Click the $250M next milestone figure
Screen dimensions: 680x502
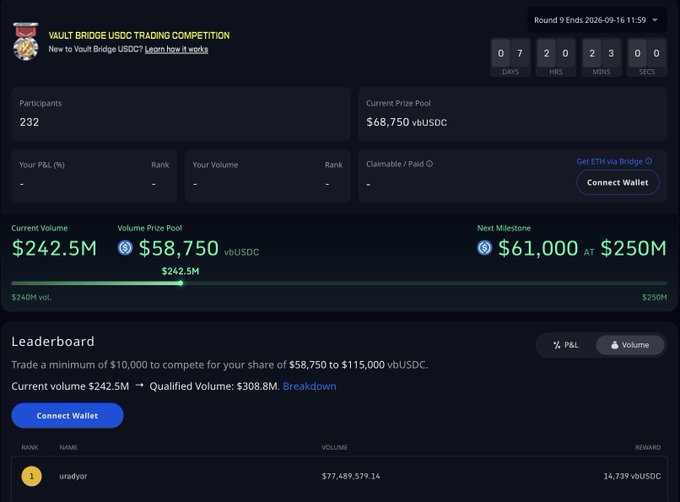tap(633, 248)
